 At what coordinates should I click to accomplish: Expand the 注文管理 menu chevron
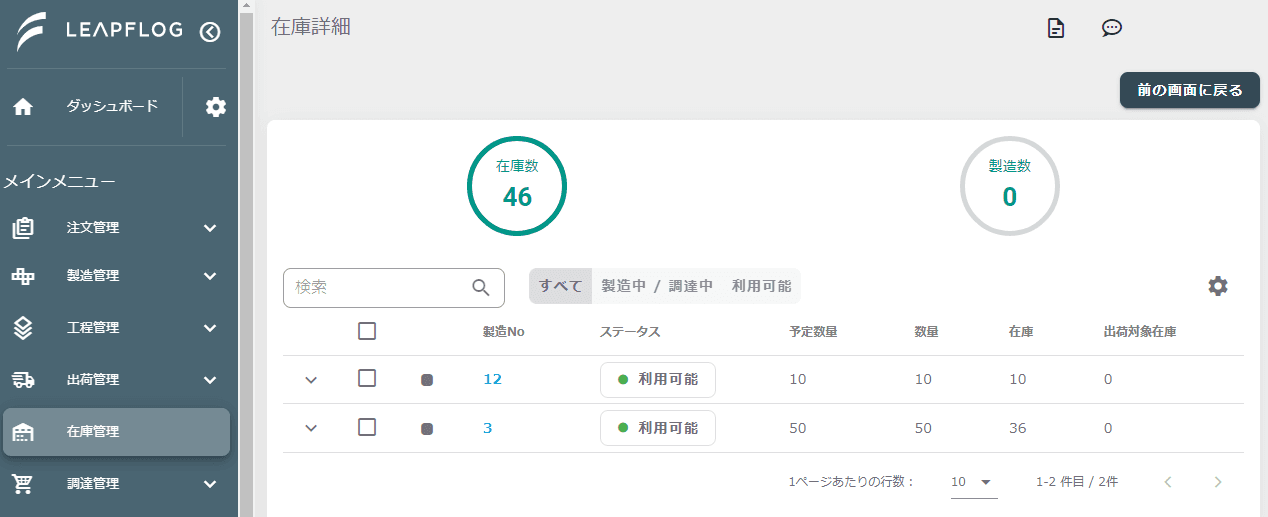210,228
